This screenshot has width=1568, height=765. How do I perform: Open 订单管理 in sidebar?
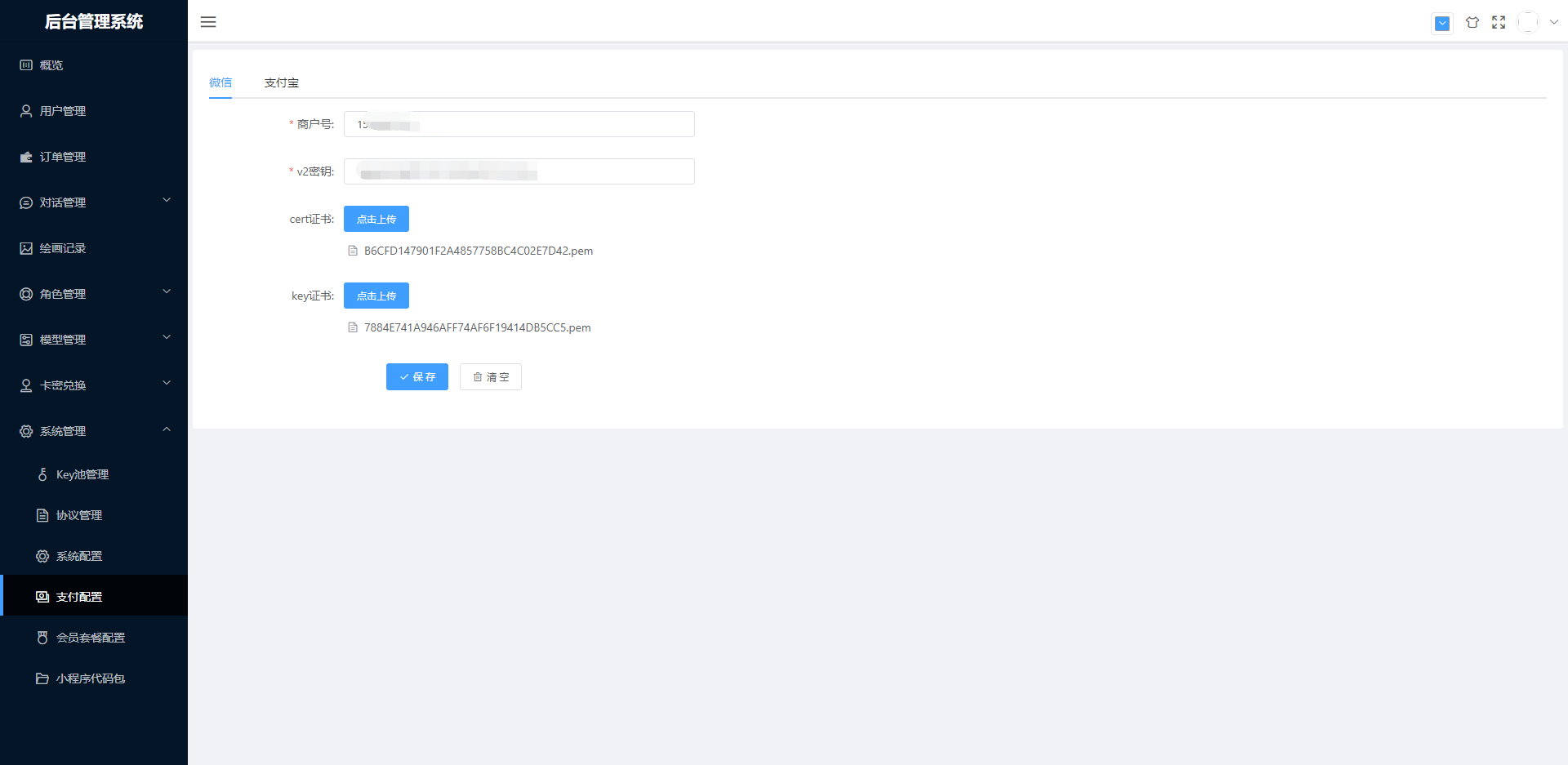[63, 157]
